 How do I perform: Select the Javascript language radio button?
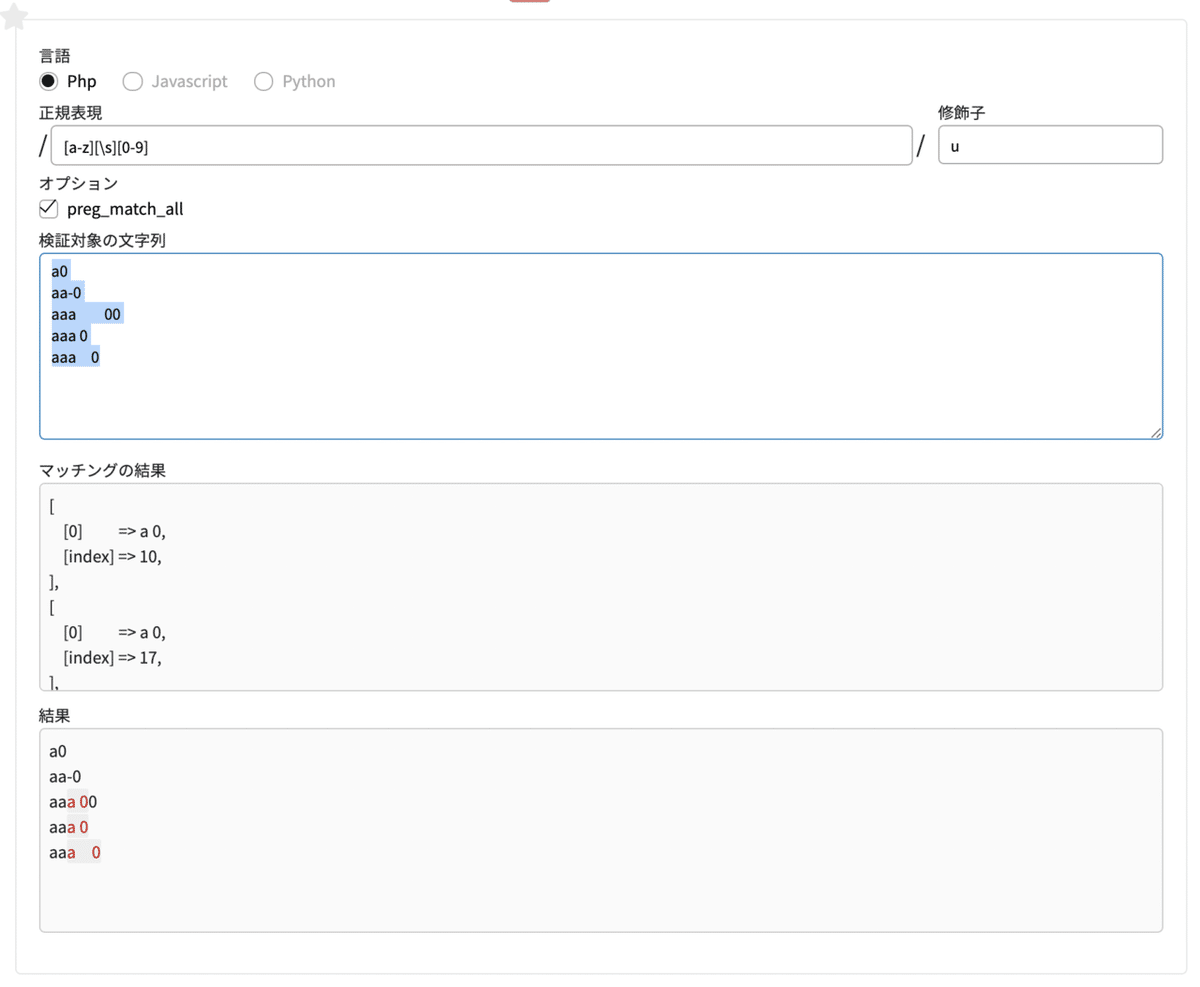(x=132, y=82)
